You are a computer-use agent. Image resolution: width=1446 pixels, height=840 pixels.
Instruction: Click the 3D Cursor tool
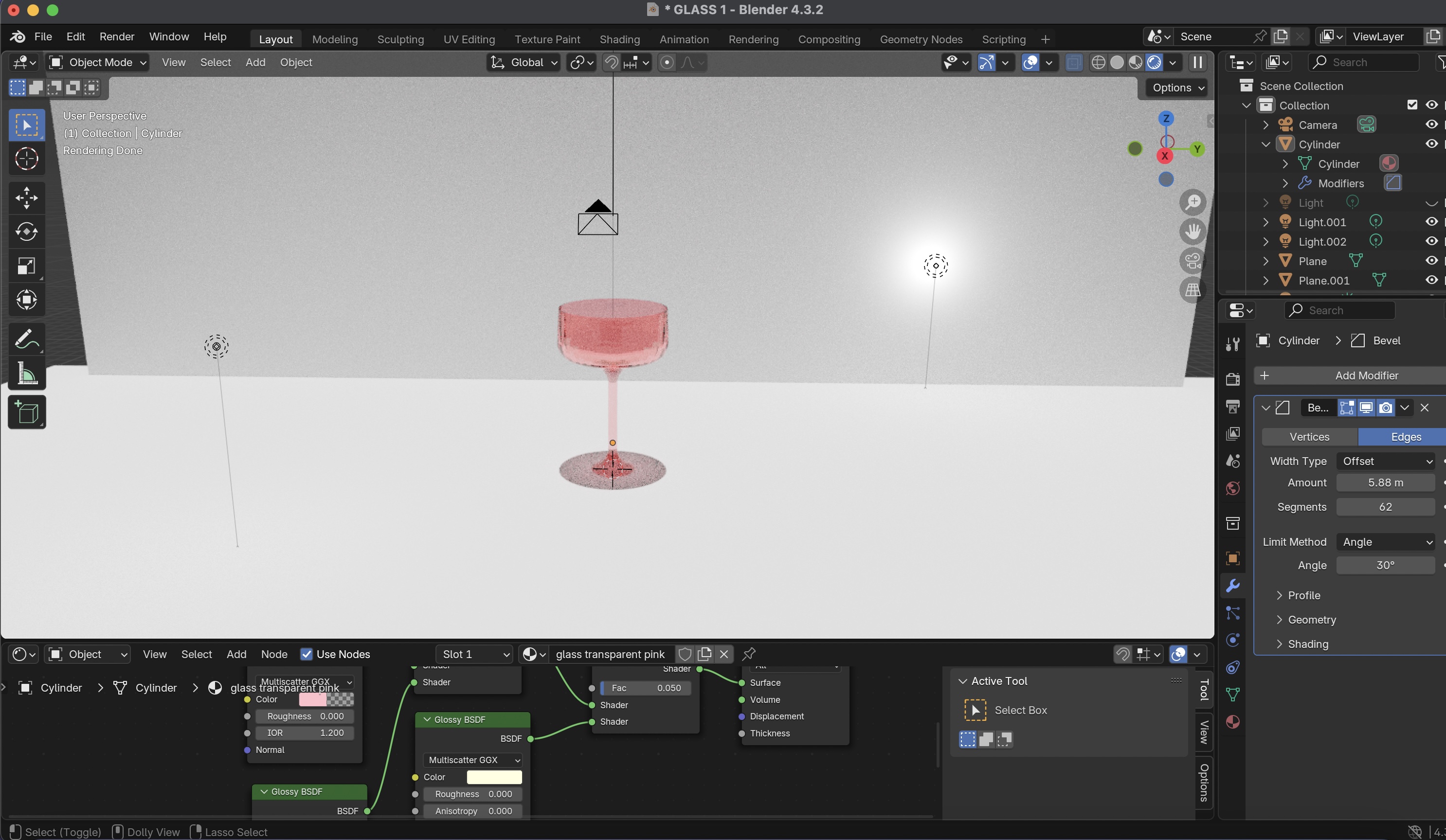coord(26,159)
